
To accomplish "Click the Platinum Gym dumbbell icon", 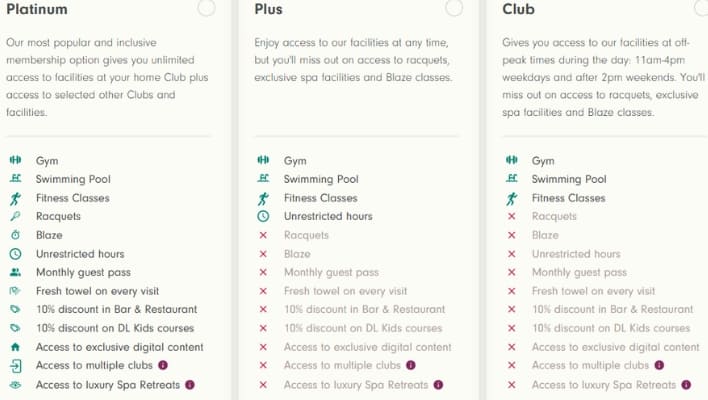I will pyautogui.click(x=15, y=161).
